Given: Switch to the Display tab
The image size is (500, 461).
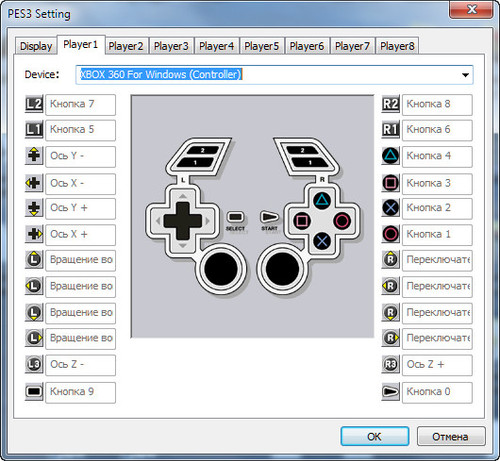Looking at the screenshot, I should (x=36, y=46).
